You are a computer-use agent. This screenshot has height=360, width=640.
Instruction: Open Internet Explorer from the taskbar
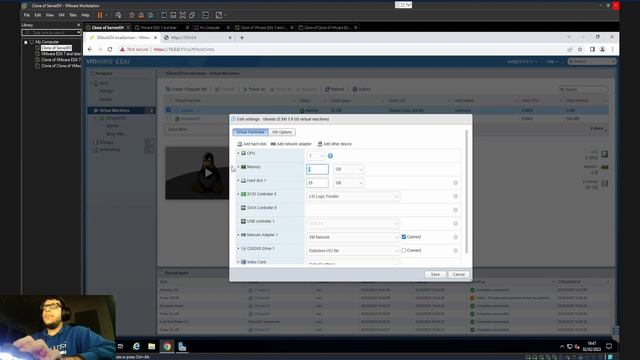click(x=136, y=347)
